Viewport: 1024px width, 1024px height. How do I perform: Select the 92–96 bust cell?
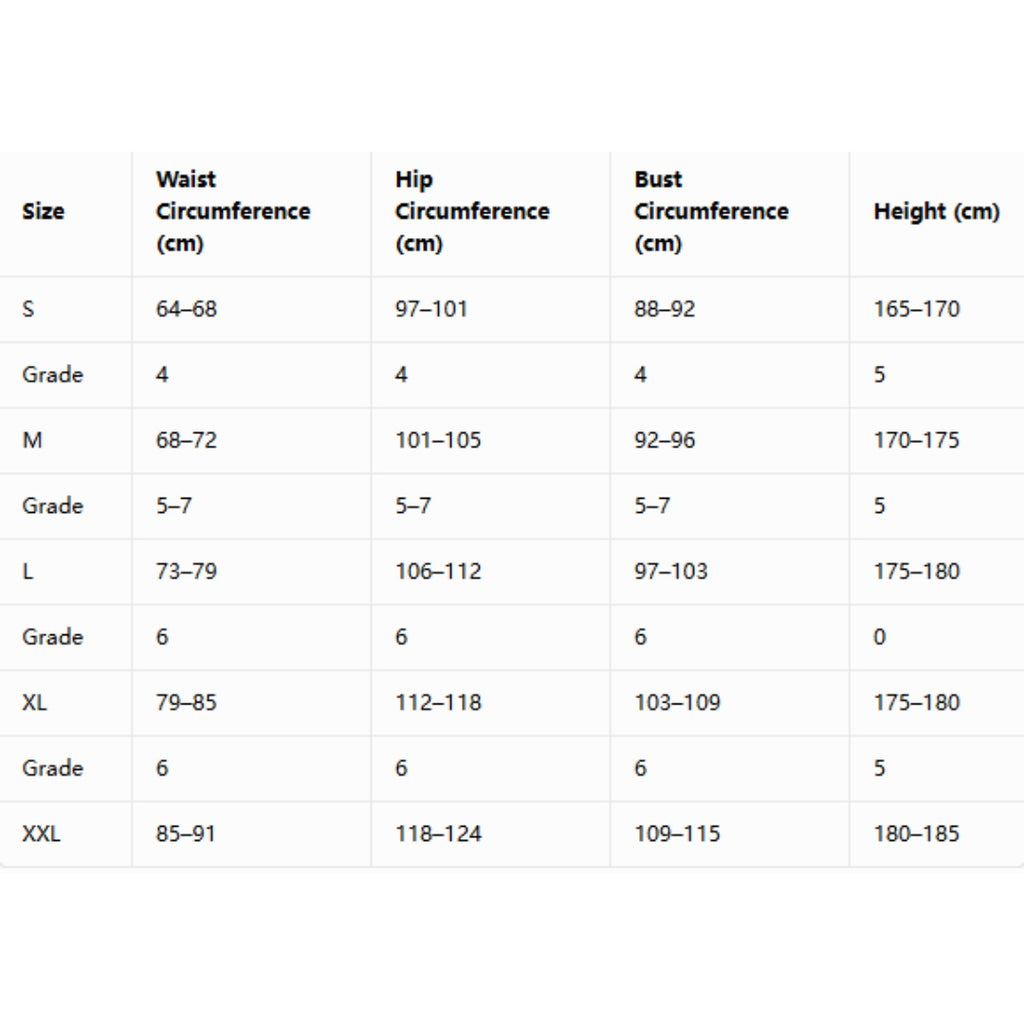[x=664, y=440]
